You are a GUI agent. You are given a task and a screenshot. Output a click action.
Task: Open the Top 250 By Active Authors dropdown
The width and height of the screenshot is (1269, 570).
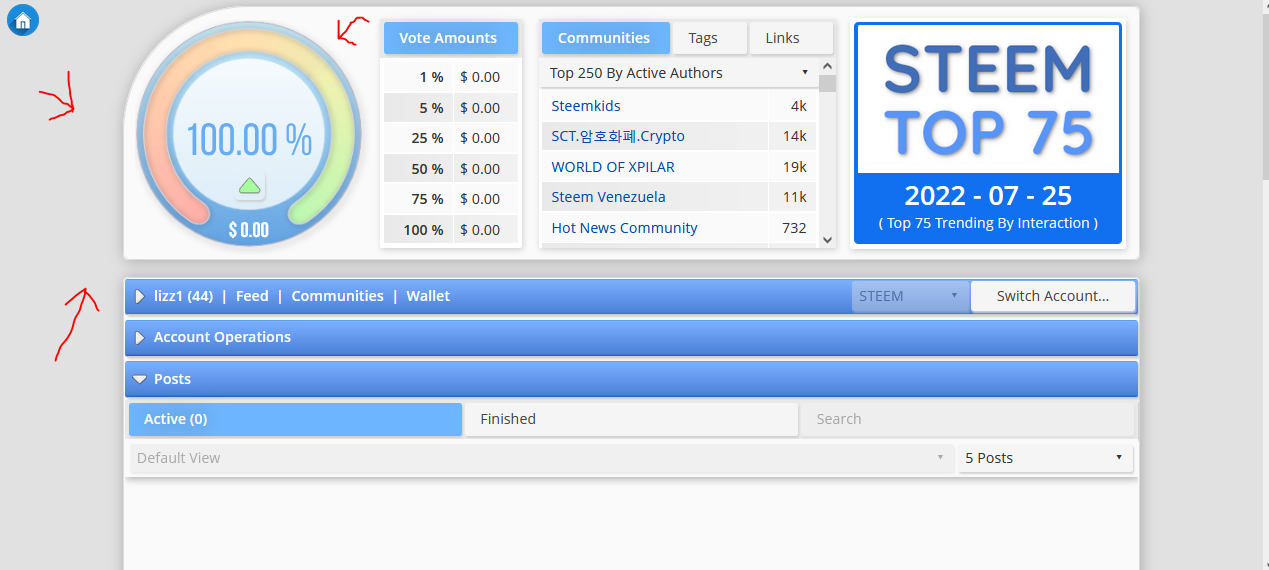point(679,73)
